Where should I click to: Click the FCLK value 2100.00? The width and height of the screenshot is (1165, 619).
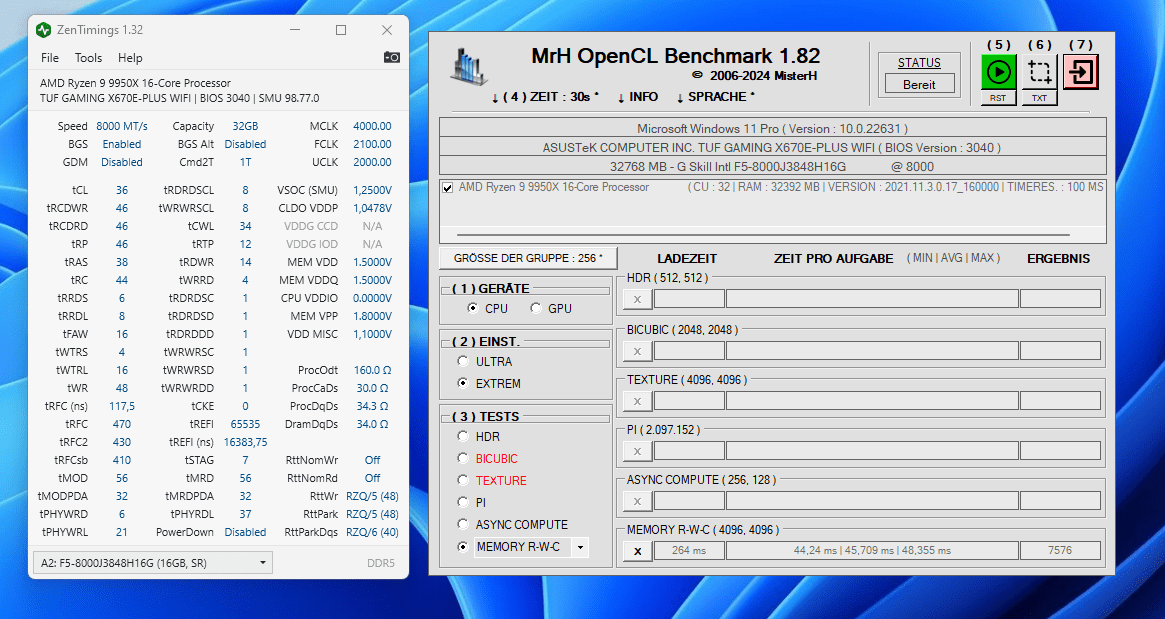(x=372, y=144)
